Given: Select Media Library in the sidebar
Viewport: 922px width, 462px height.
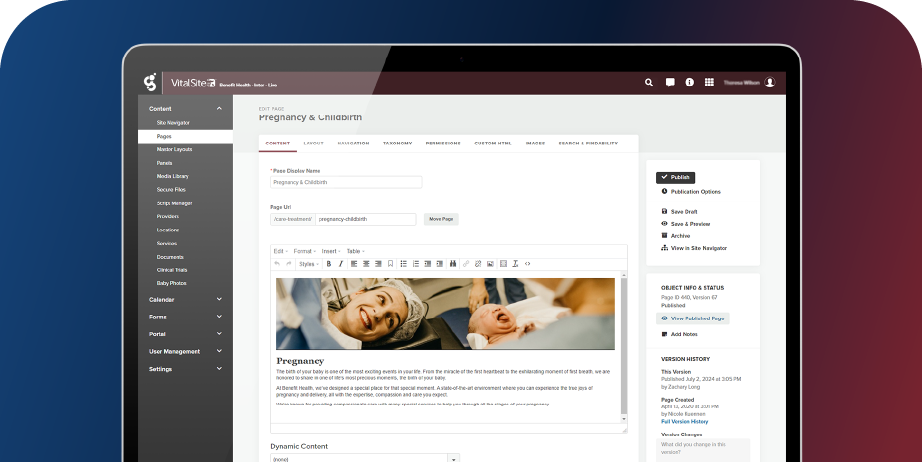Looking at the screenshot, I should coord(172,176).
